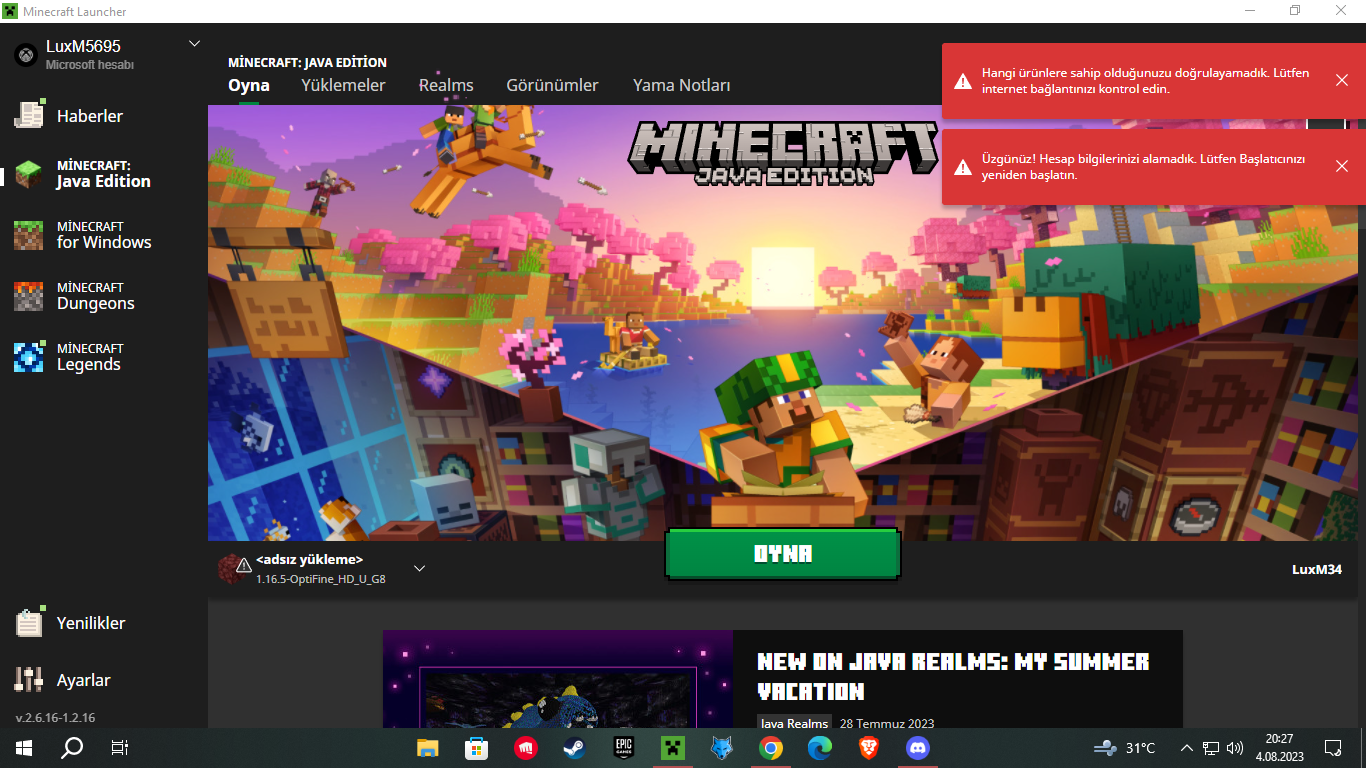Open Windows Start menu
Viewport: 1366px width, 768px height.
pos(24,747)
